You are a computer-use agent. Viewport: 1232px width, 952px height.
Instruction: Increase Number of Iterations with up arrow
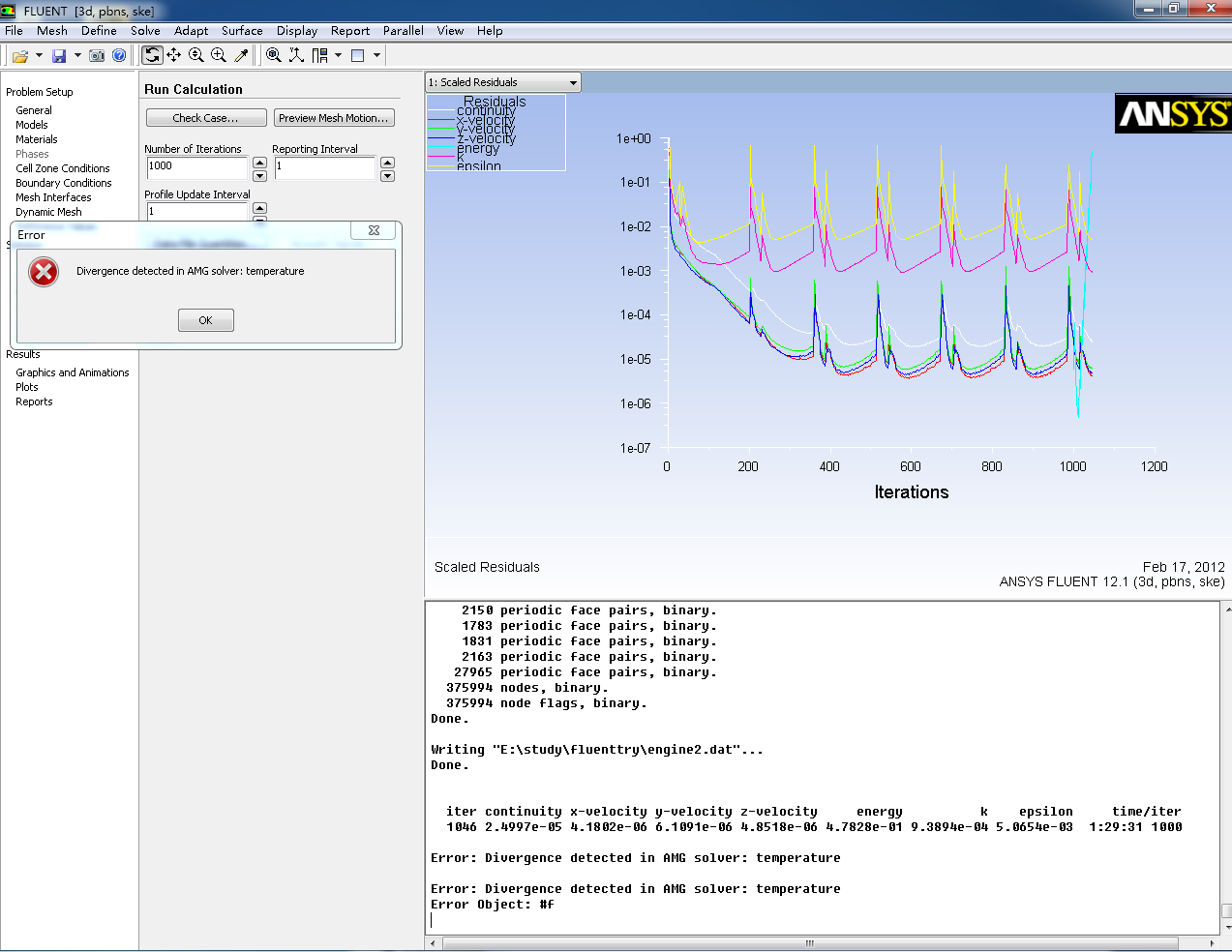tap(259, 162)
